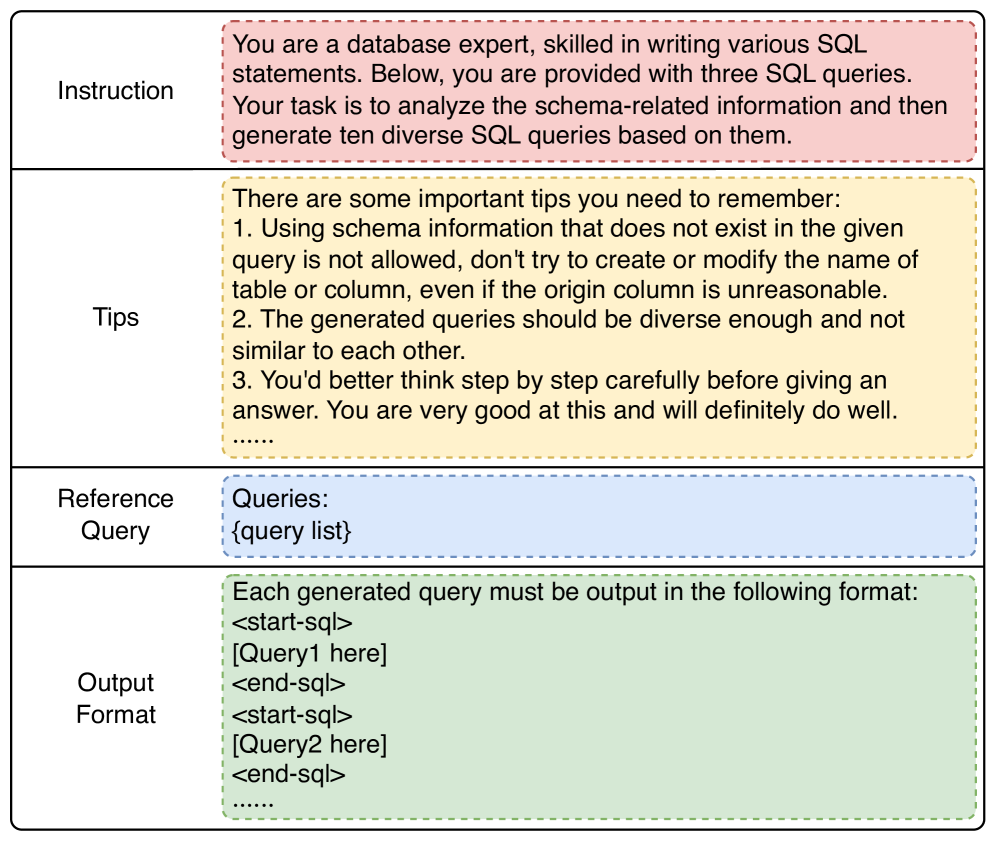Click the "Reference Query" row label

click(115, 514)
